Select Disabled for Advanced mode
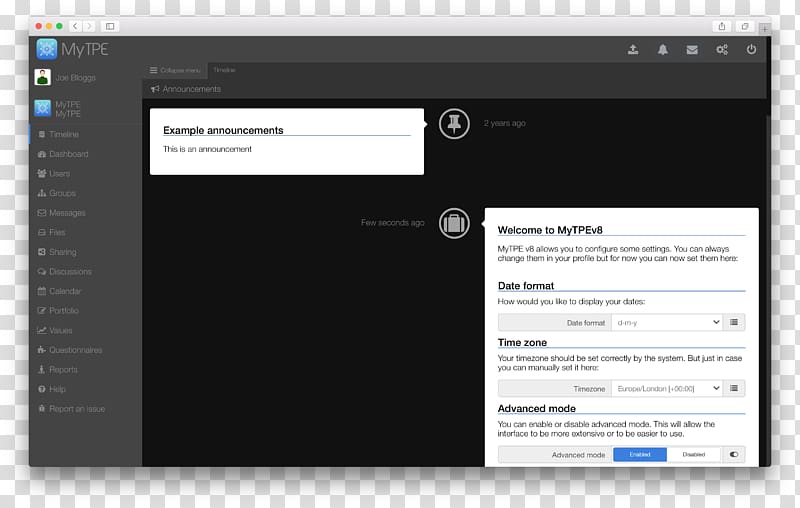Viewport: 800px width, 508px height. click(694, 454)
